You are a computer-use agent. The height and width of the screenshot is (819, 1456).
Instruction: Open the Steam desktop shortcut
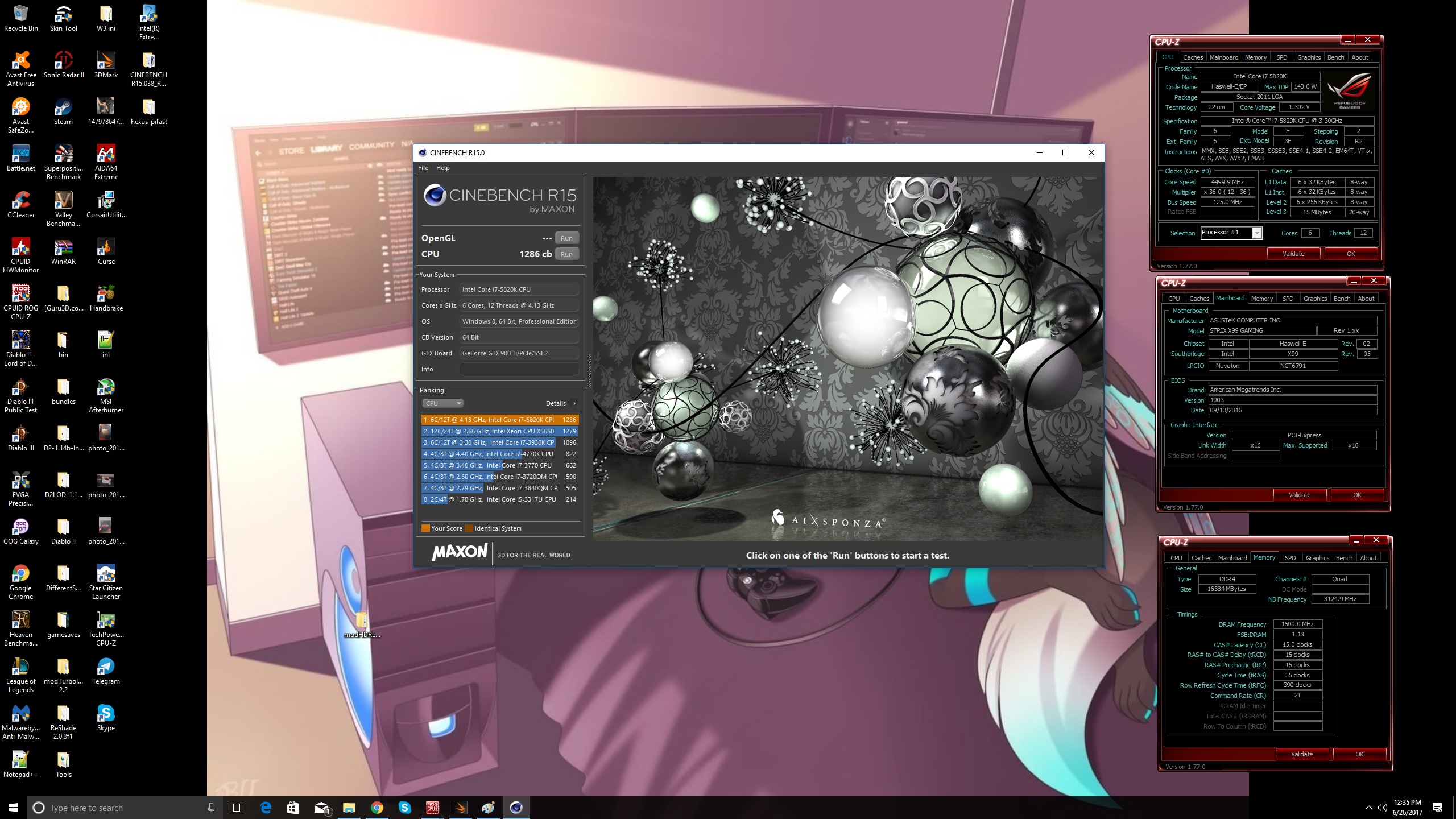(x=63, y=111)
